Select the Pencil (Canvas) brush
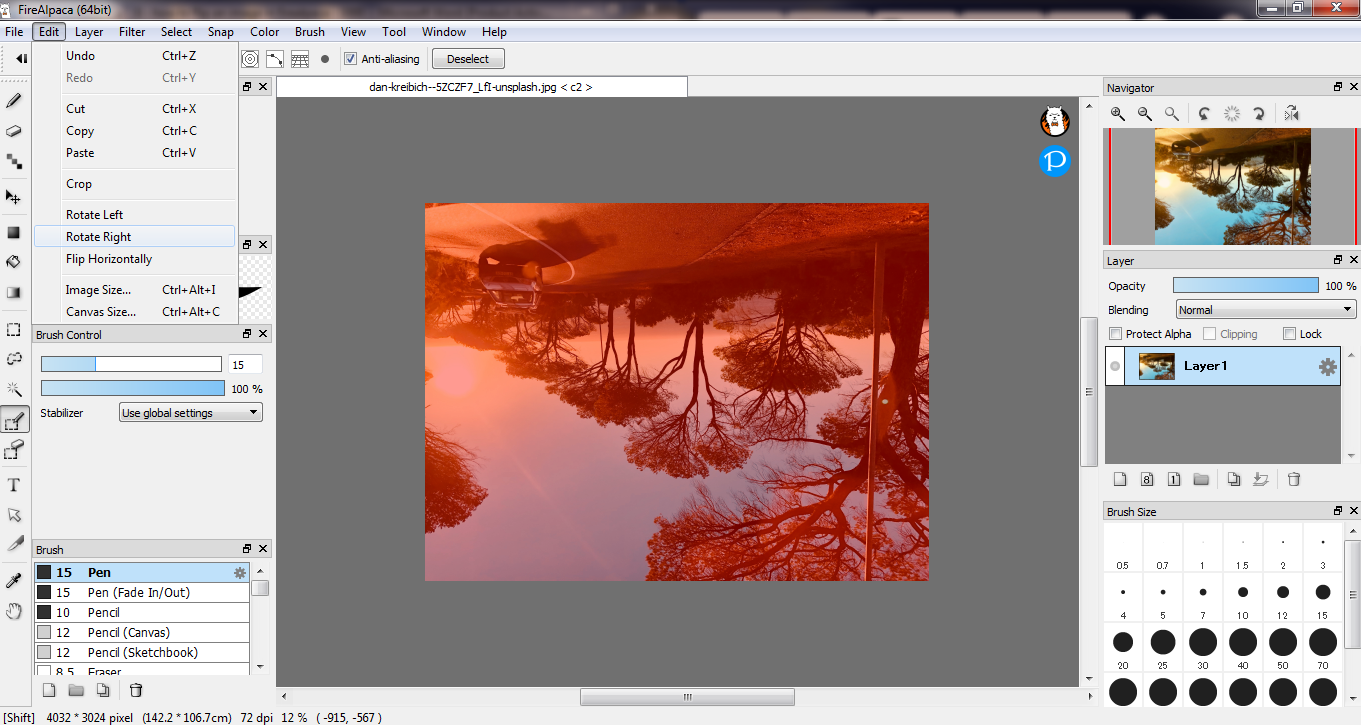Viewport: 1361px width, 725px height. click(141, 633)
